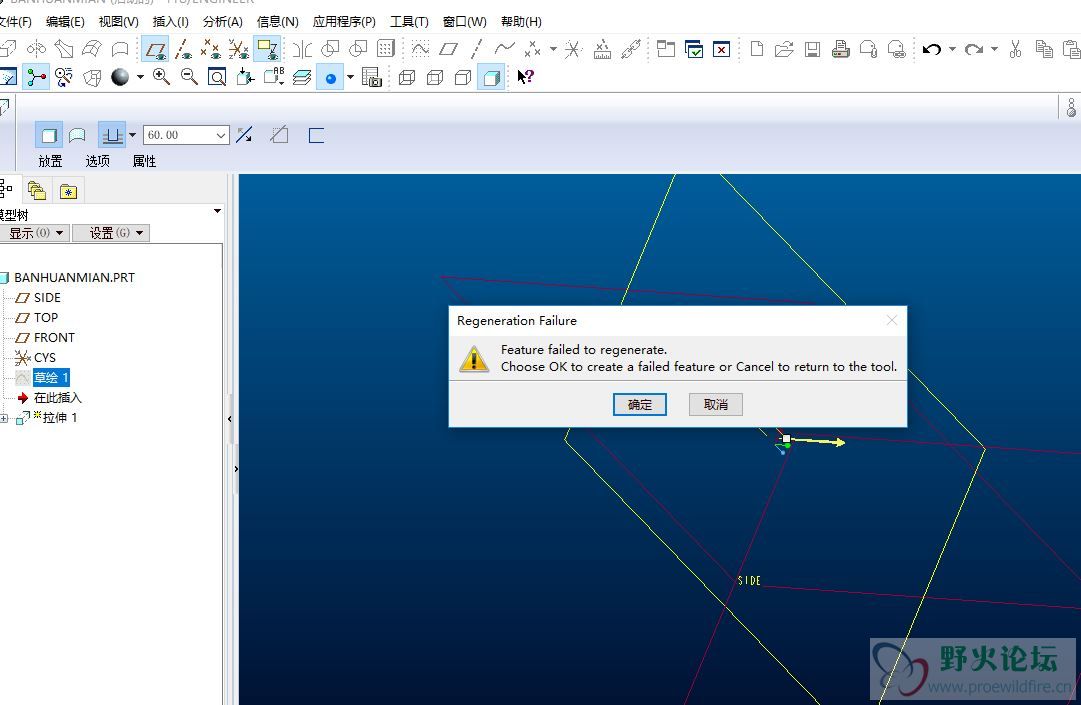Expand the 拉伸 1 feature node
This screenshot has width=1081, height=705.
click(x=4, y=418)
